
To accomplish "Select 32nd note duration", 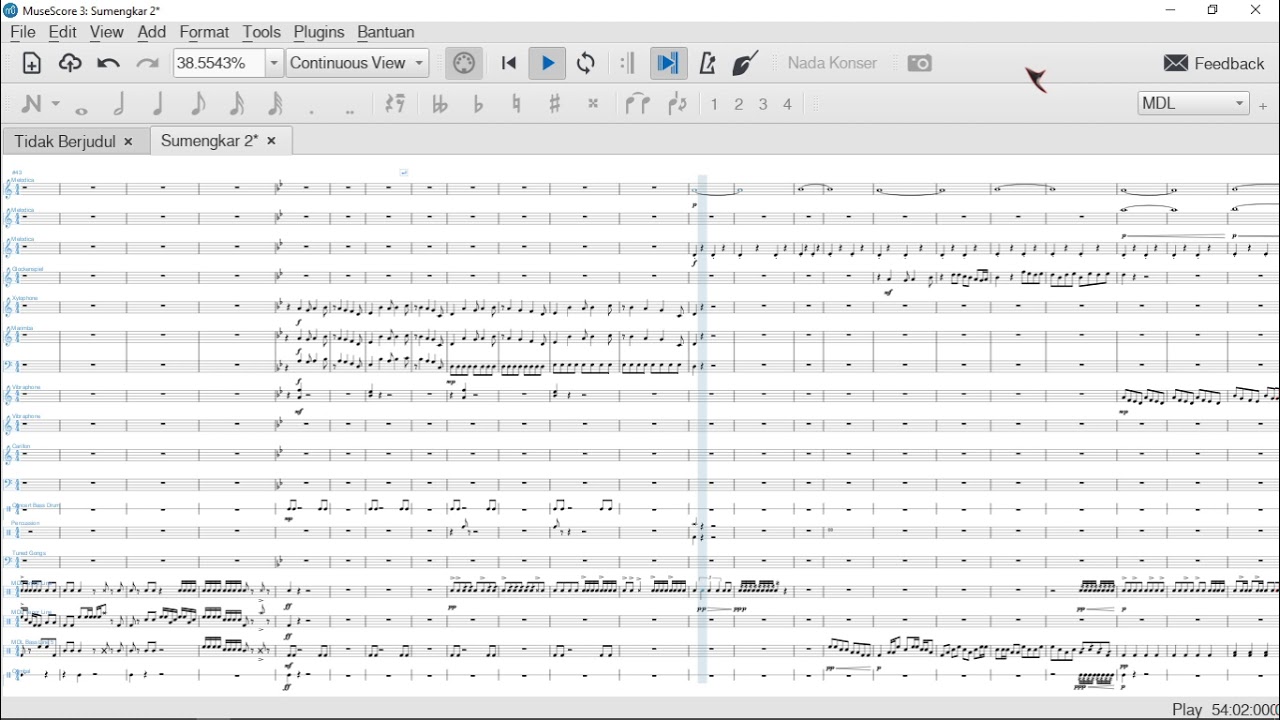I will [x=275, y=104].
